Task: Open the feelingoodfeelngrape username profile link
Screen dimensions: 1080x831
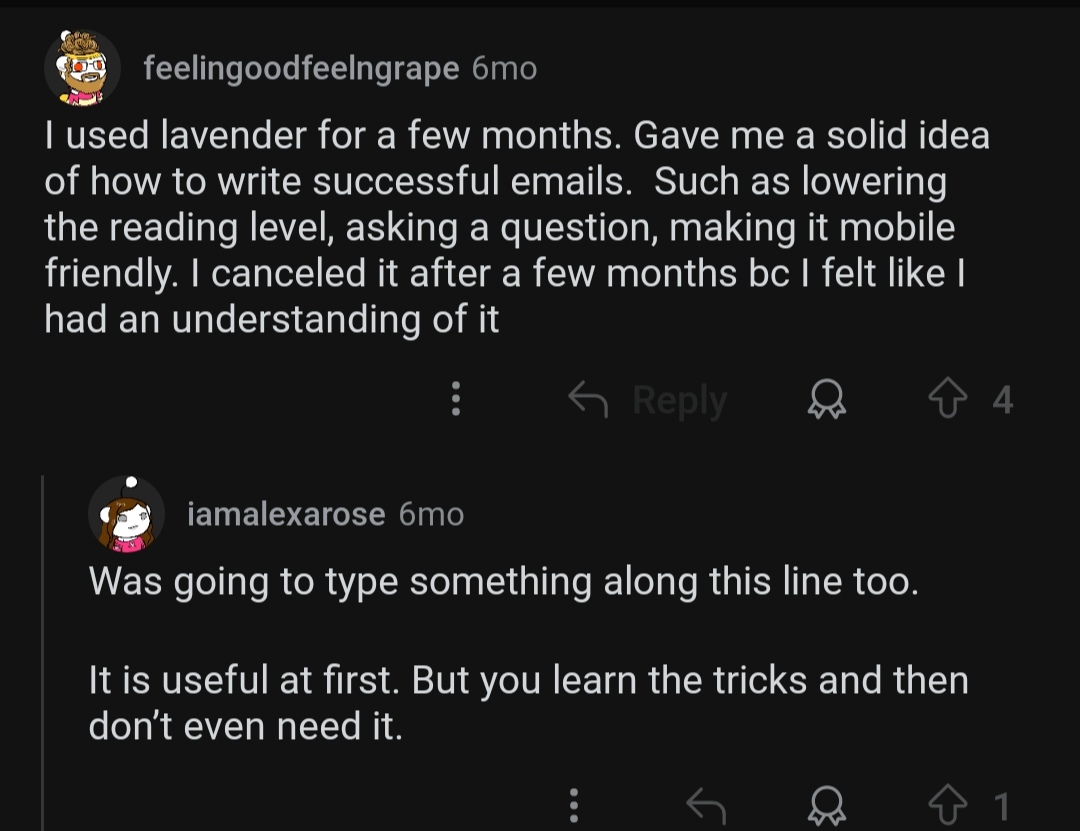Action: tap(301, 69)
